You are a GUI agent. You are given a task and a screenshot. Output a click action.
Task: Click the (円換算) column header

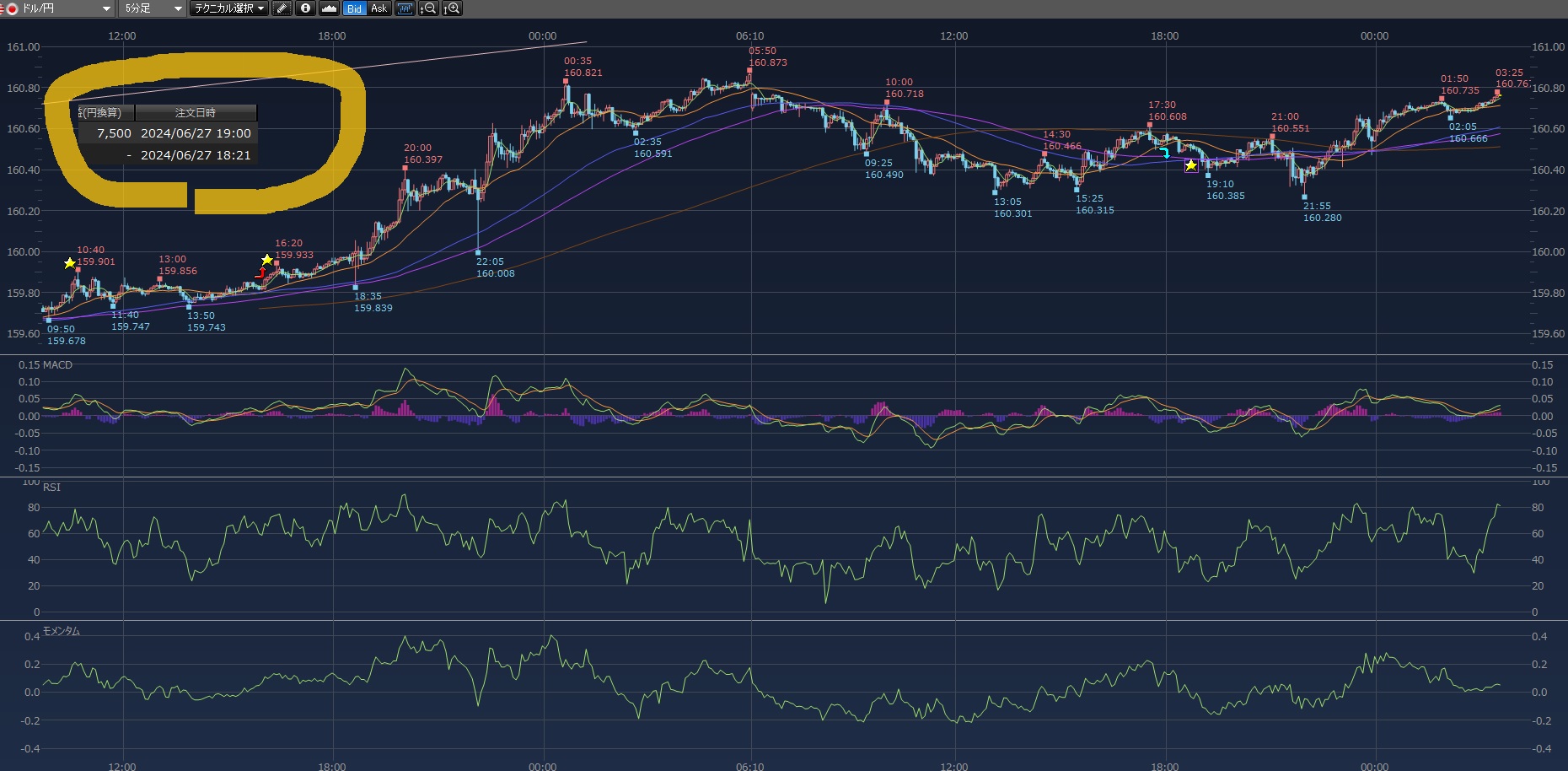click(x=105, y=113)
